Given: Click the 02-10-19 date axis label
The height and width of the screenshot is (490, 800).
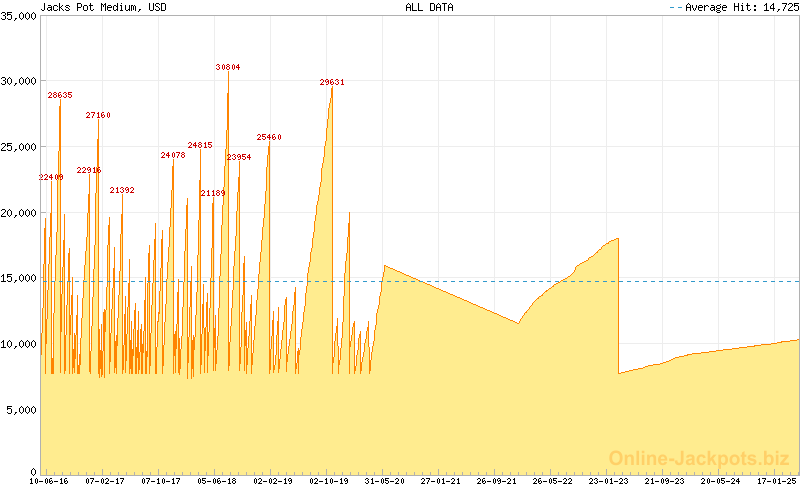Looking at the screenshot, I should pyautogui.click(x=329, y=481).
